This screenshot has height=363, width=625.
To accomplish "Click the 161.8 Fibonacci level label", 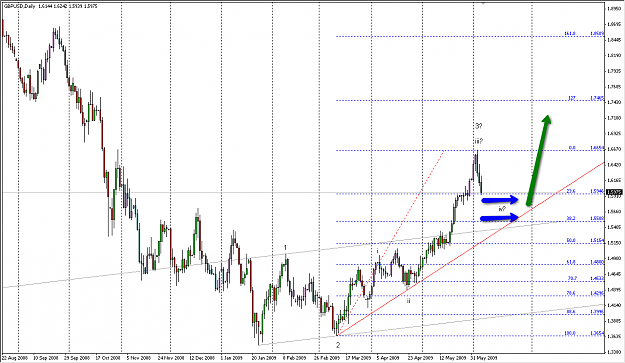I will [x=570, y=33].
